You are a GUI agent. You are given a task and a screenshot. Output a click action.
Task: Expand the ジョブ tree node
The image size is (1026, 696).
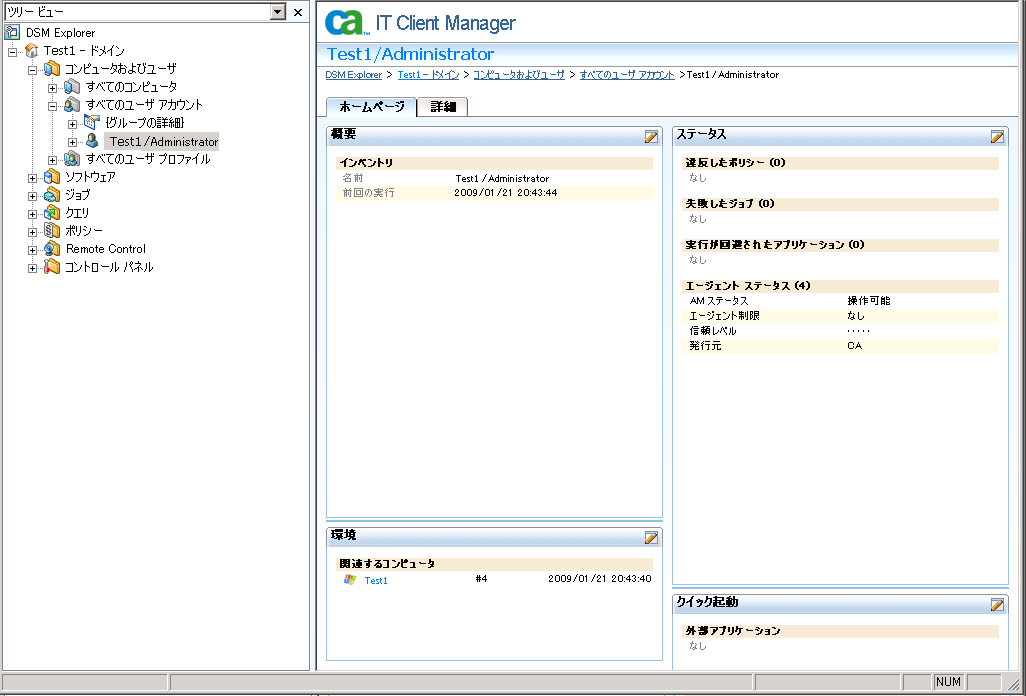(31, 195)
